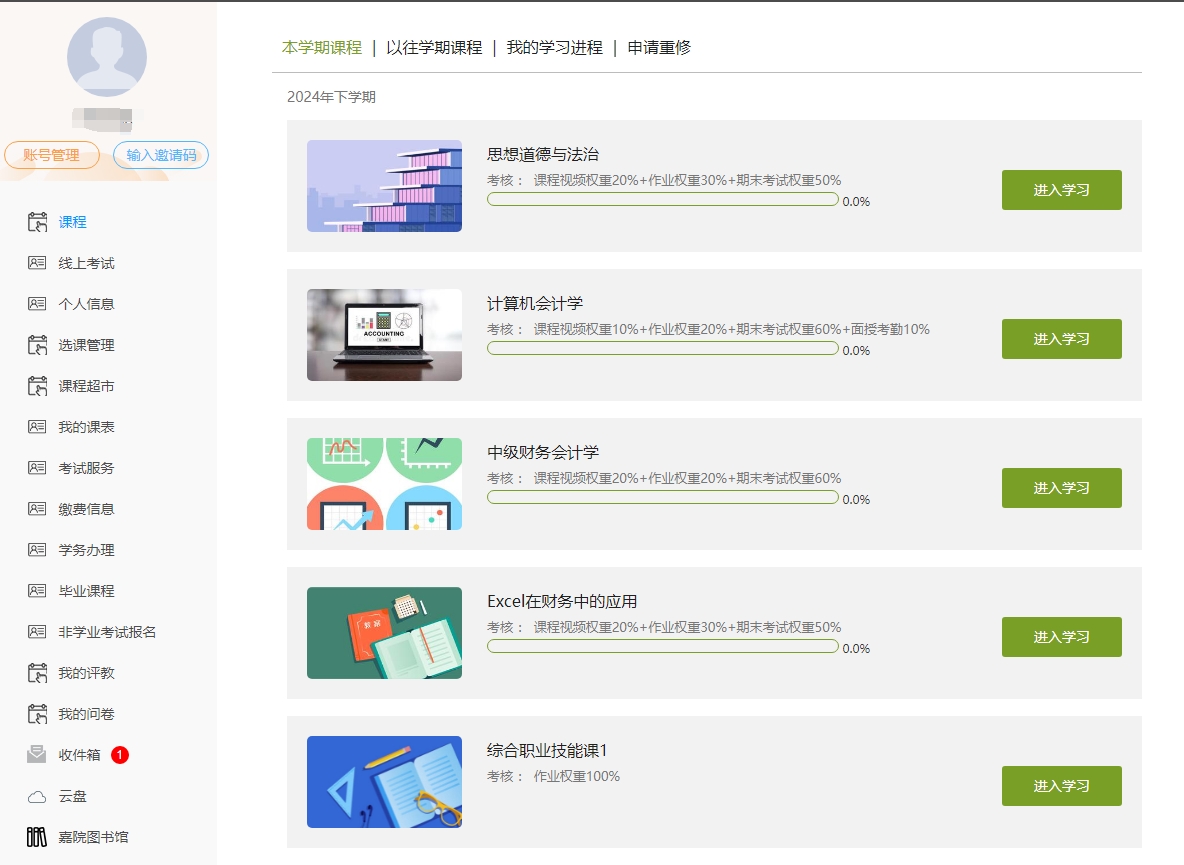Select the 申请重修 tab
Image resolution: width=1184 pixels, height=865 pixels.
tap(659, 47)
